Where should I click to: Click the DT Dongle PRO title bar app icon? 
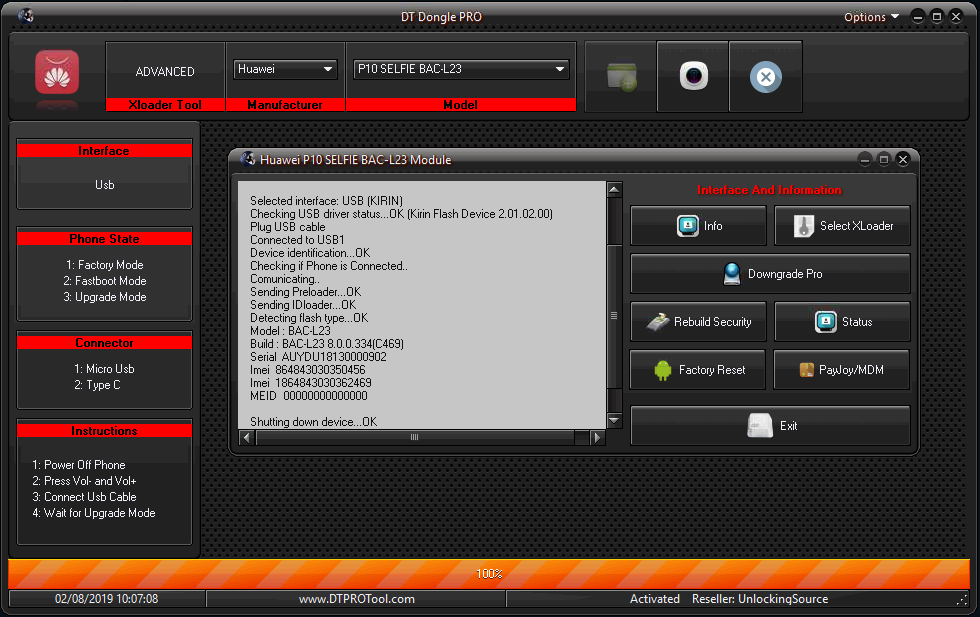click(x=26, y=16)
